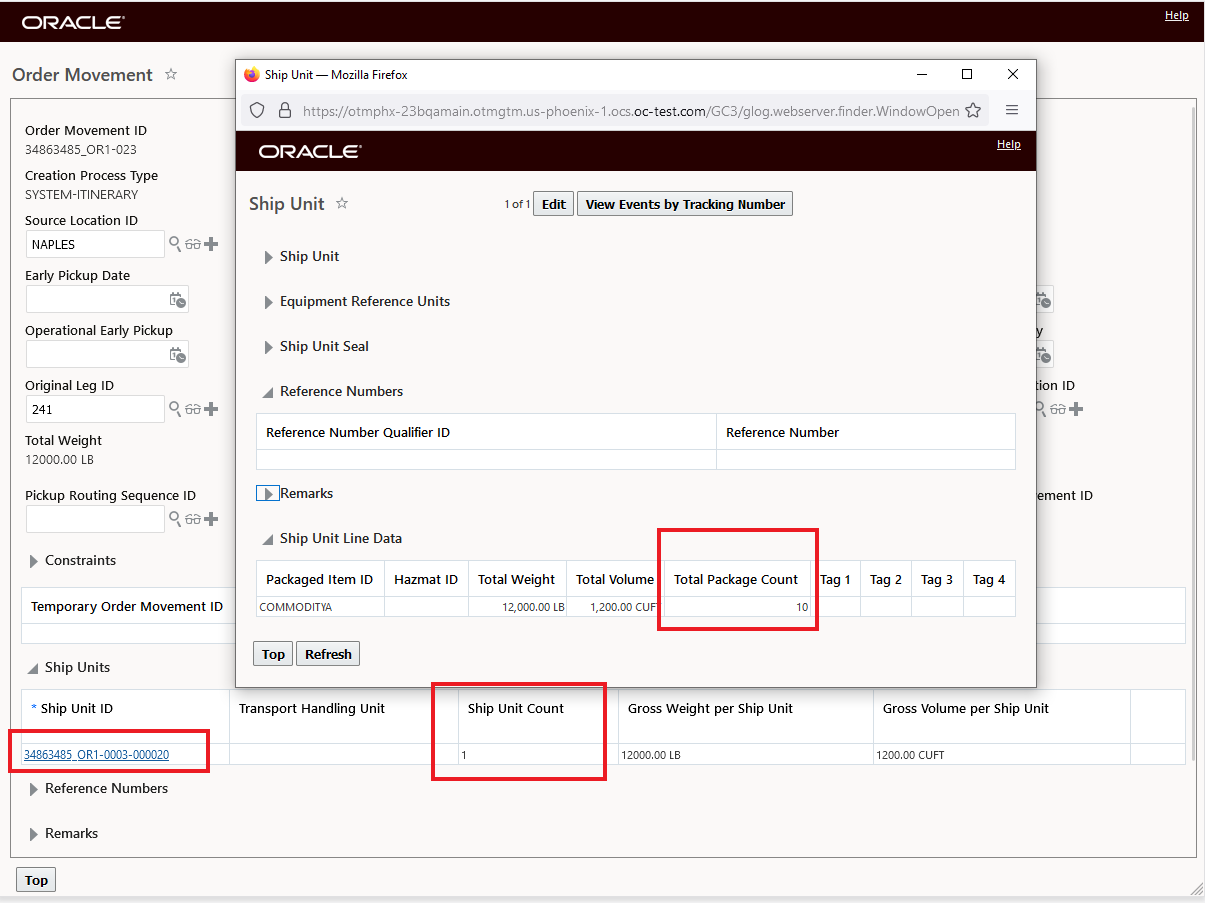The image size is (1205, 903).
Task: Click the Order Movement ID value 34863485_OR1-023
Action: click(80, 150)
